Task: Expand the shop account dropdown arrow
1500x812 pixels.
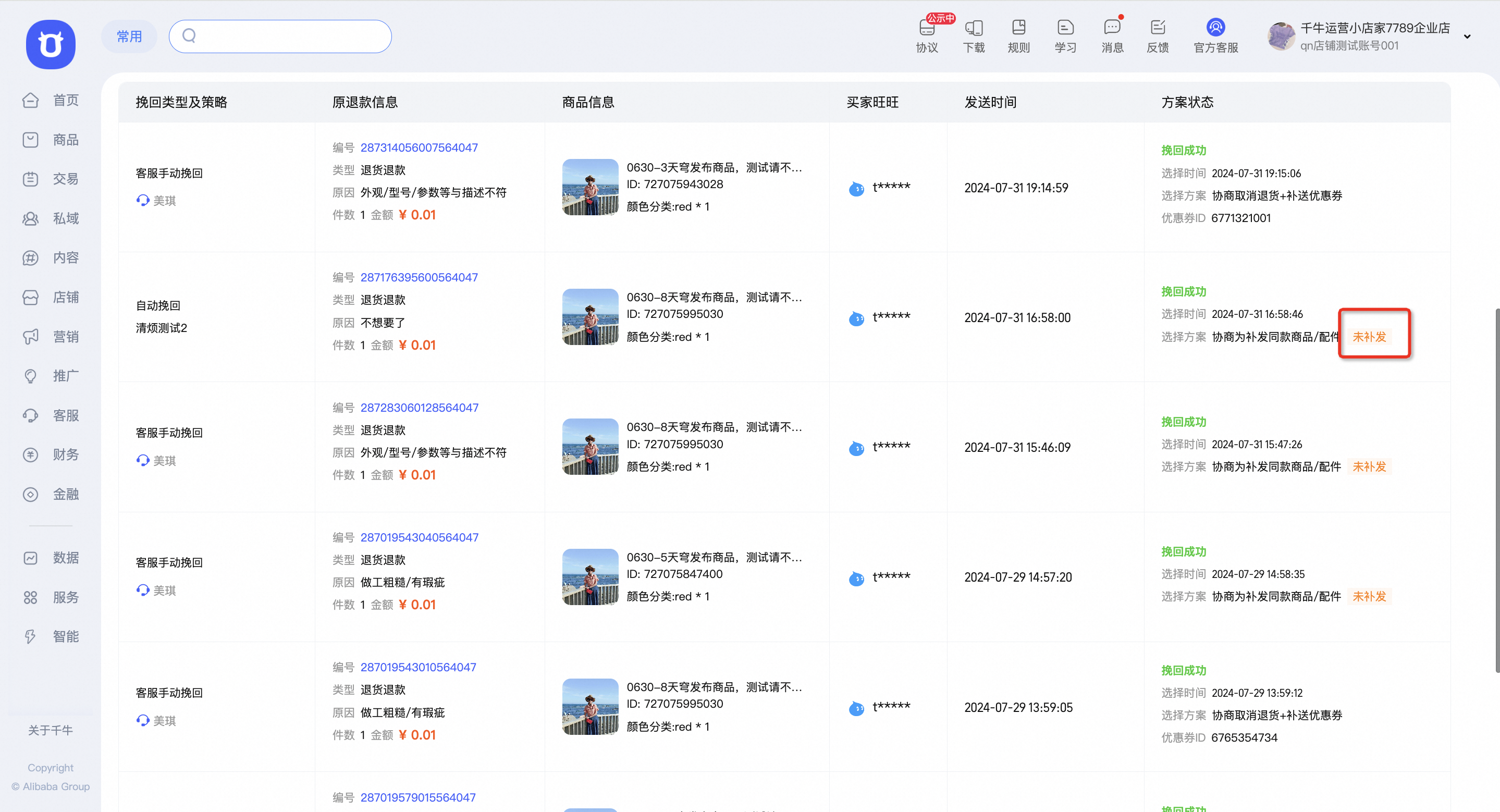Action: point(1467,36)
